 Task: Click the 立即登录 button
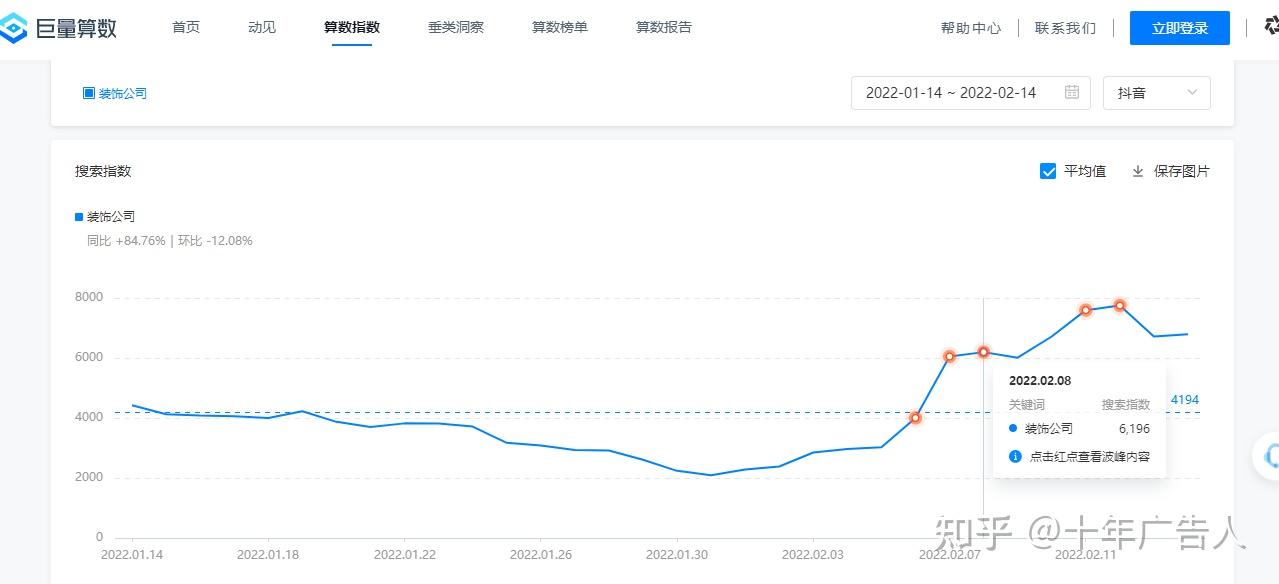1180,28
